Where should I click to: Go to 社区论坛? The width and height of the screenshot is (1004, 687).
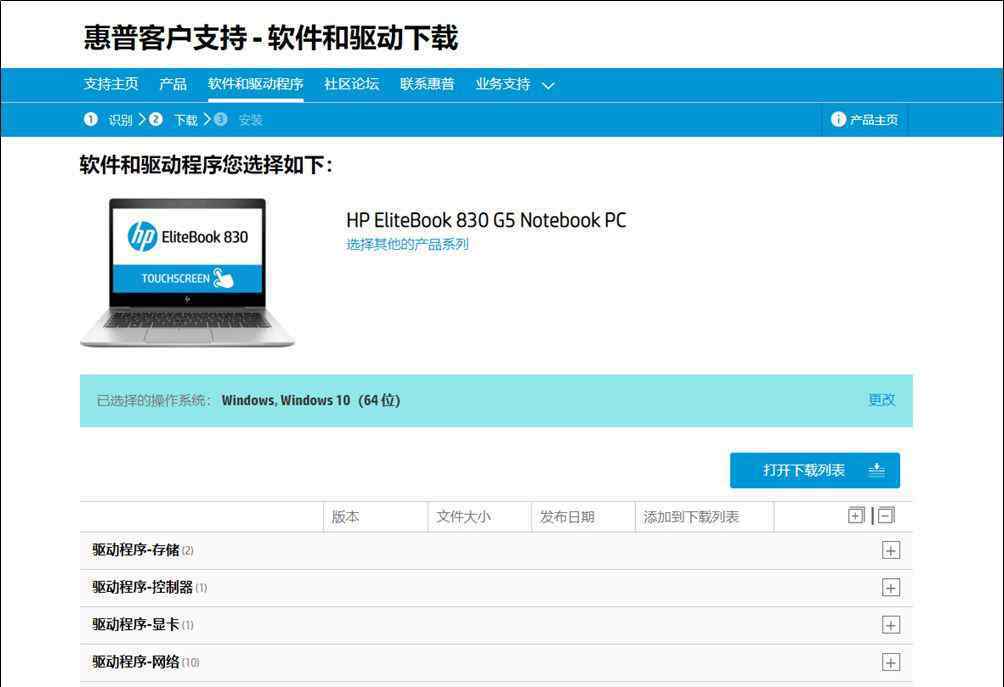(x=352, y=84)
